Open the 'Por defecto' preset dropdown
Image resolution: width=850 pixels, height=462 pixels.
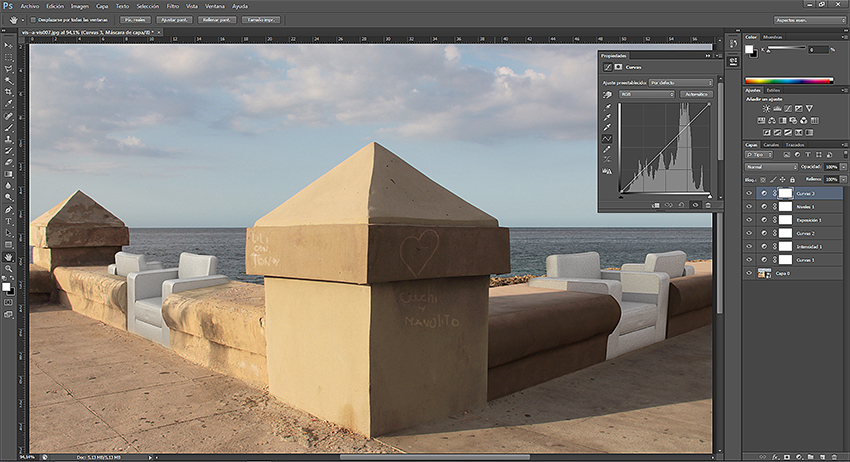point(680,82)
